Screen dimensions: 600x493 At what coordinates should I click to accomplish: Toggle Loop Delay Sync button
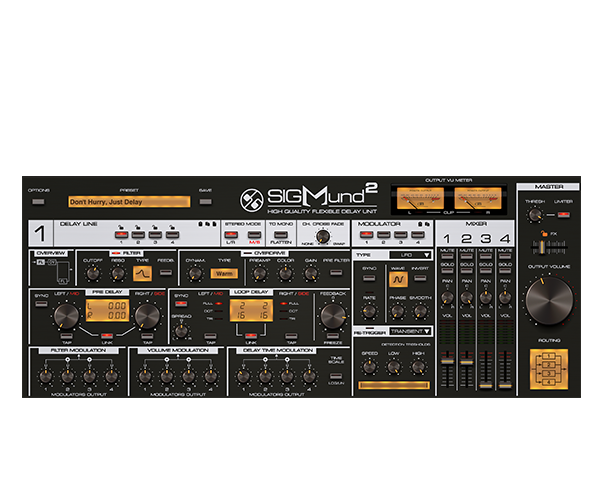181,304
